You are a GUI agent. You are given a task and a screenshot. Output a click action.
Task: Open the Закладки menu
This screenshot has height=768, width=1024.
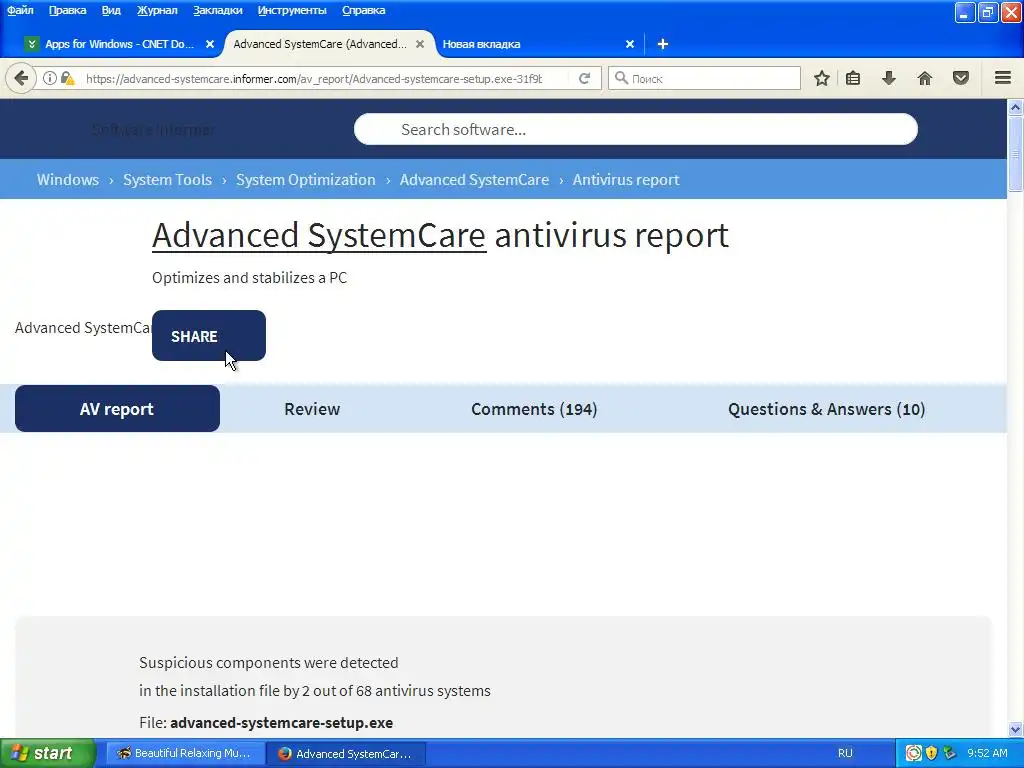[x=217, y=10]
